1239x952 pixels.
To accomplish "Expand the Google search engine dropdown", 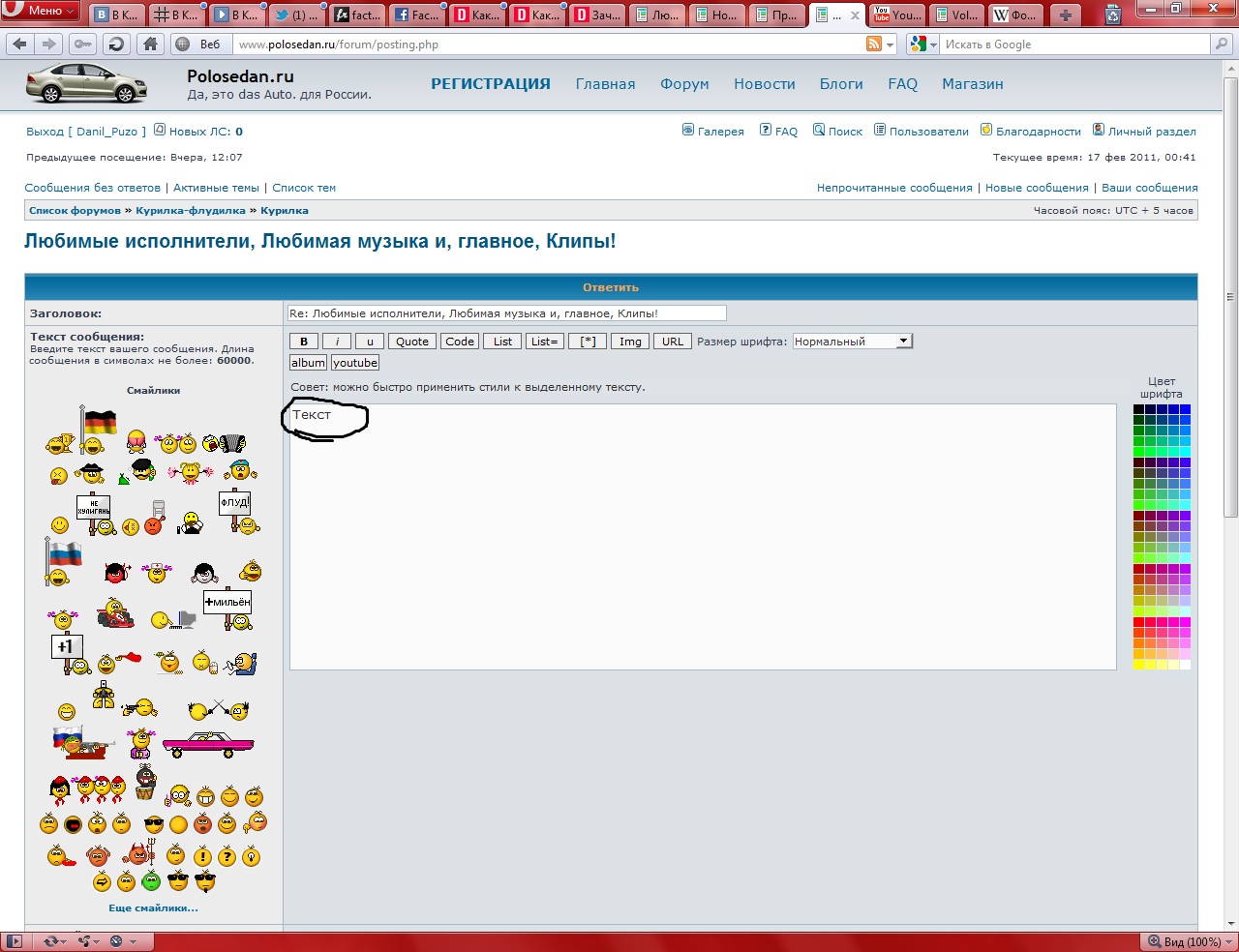I will click(922, 44).
